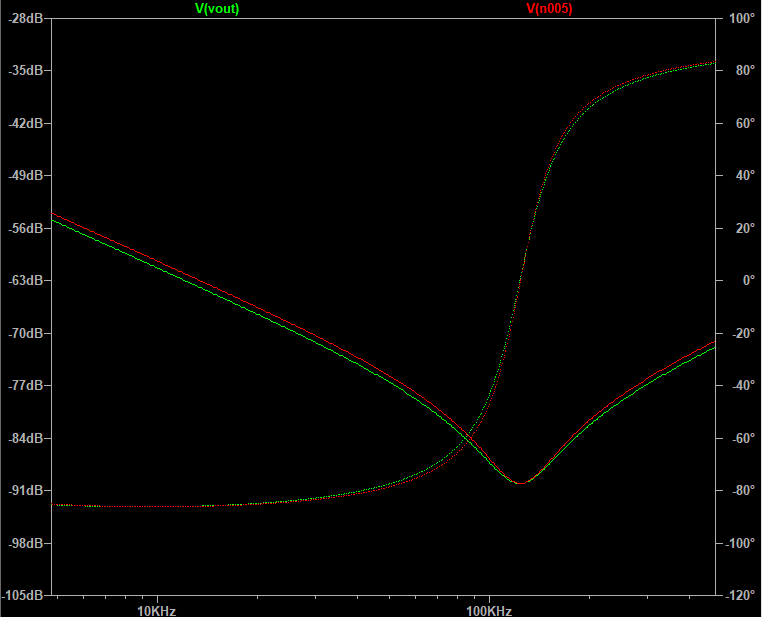The width and height of the screenshot is (762, 617).
Task: Click the 60° phase axis label
Action: tap(745, 123)
